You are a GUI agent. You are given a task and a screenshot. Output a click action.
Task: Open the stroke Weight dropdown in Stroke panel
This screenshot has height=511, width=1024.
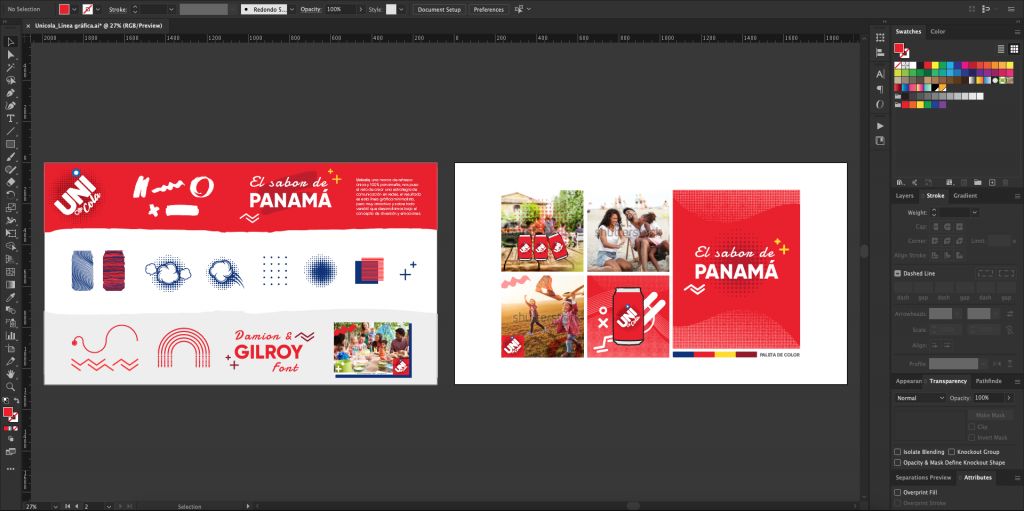(974, 212)
